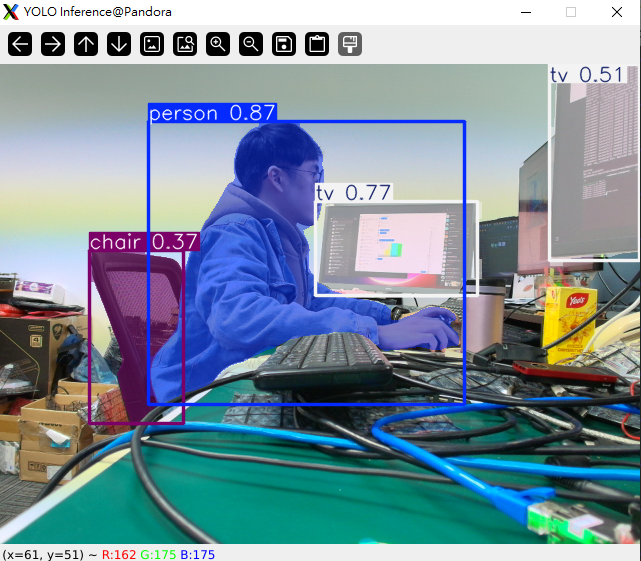Click the "tv 0.51" label at top right

586,75
